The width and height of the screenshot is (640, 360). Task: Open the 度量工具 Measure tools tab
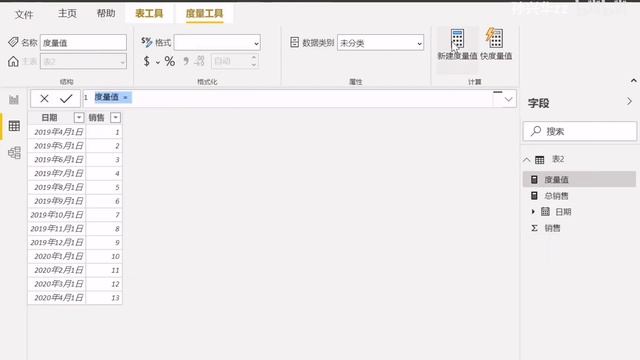coord(204,13)
